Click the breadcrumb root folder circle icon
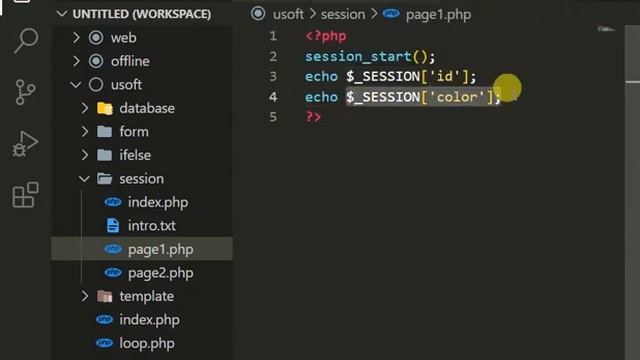Screen dimensions: 640x360 pyautogui.click(x=258, y=14)
